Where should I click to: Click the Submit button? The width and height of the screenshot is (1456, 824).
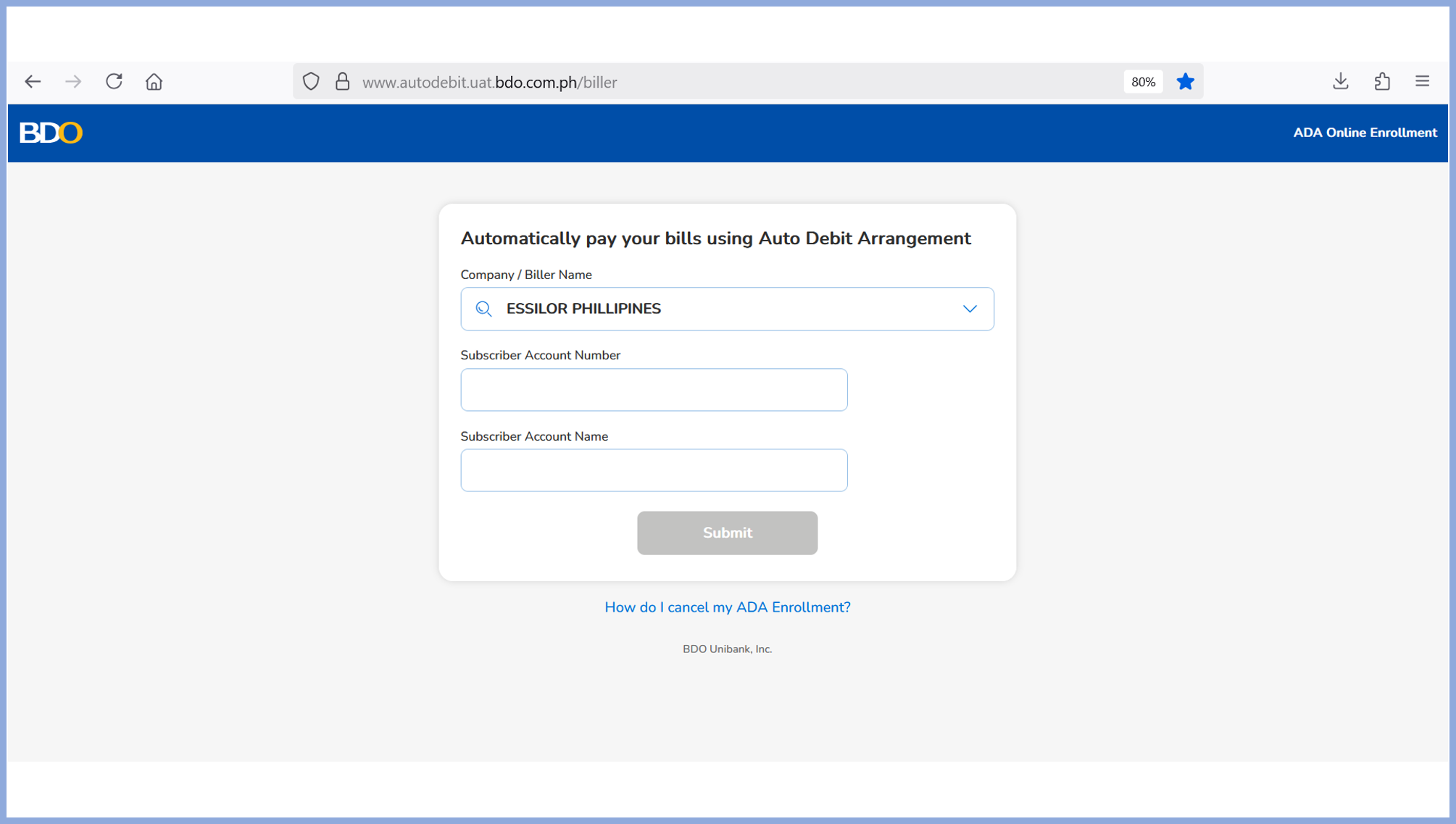pos(727,533)
